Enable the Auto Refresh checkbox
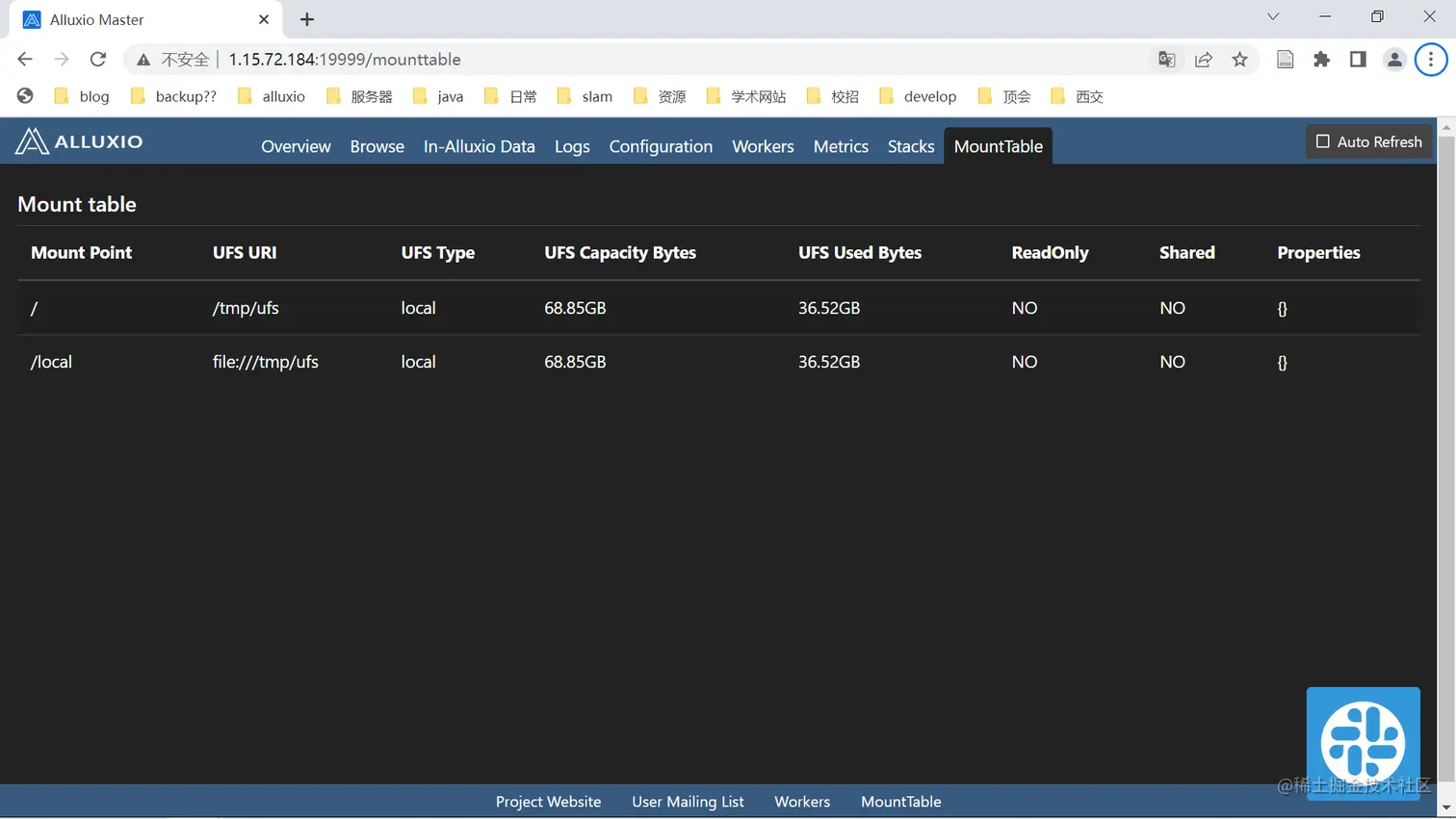The height and width of the screenshot is (819, 1456). point(1323,141)
